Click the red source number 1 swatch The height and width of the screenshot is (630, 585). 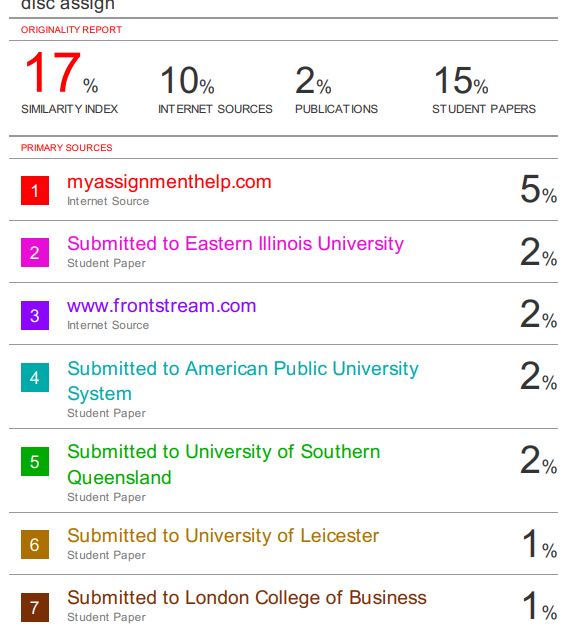click(35, 190)
